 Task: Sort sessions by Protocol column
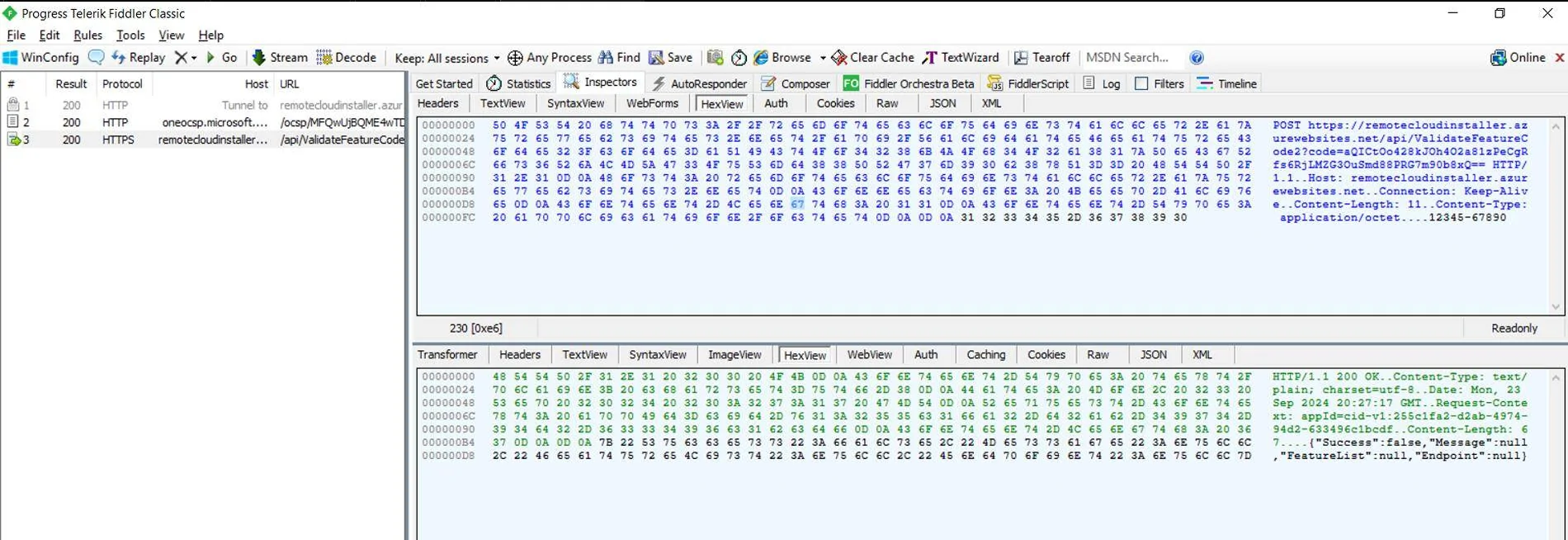122,83
